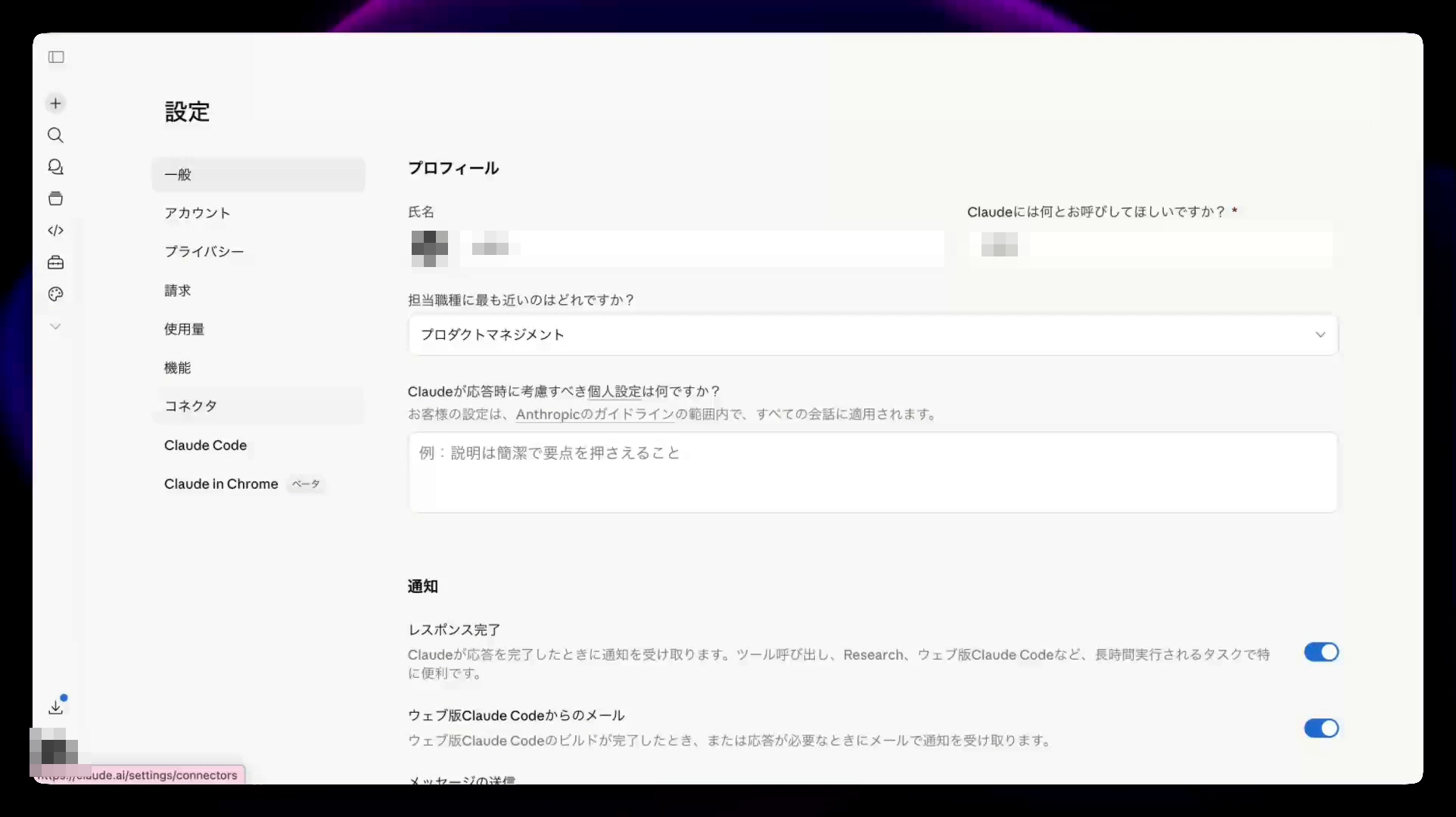Follow the 個人設定 underlined link
Viewport: 1456px width, 817px height.
pyautogui.click(x=614, y=392)
